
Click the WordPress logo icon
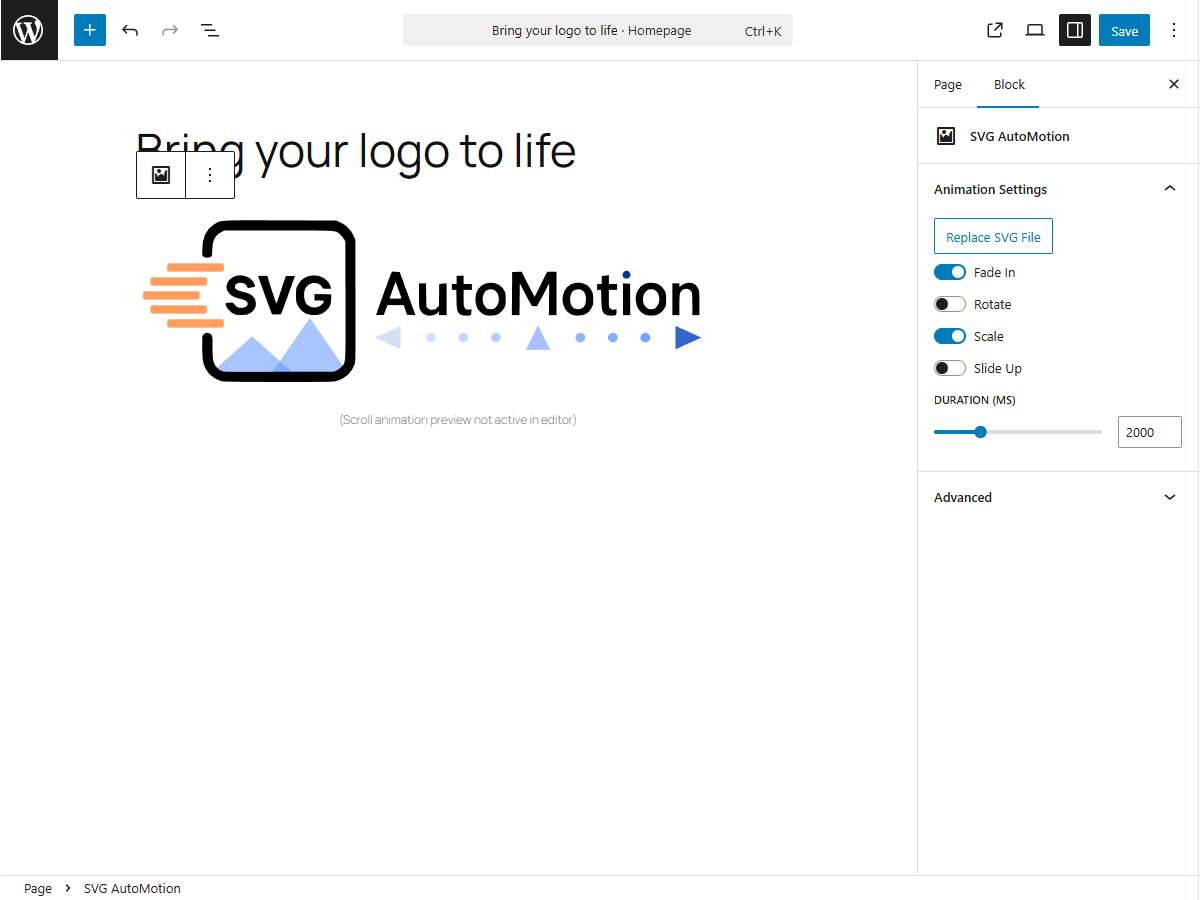[29, 30]
